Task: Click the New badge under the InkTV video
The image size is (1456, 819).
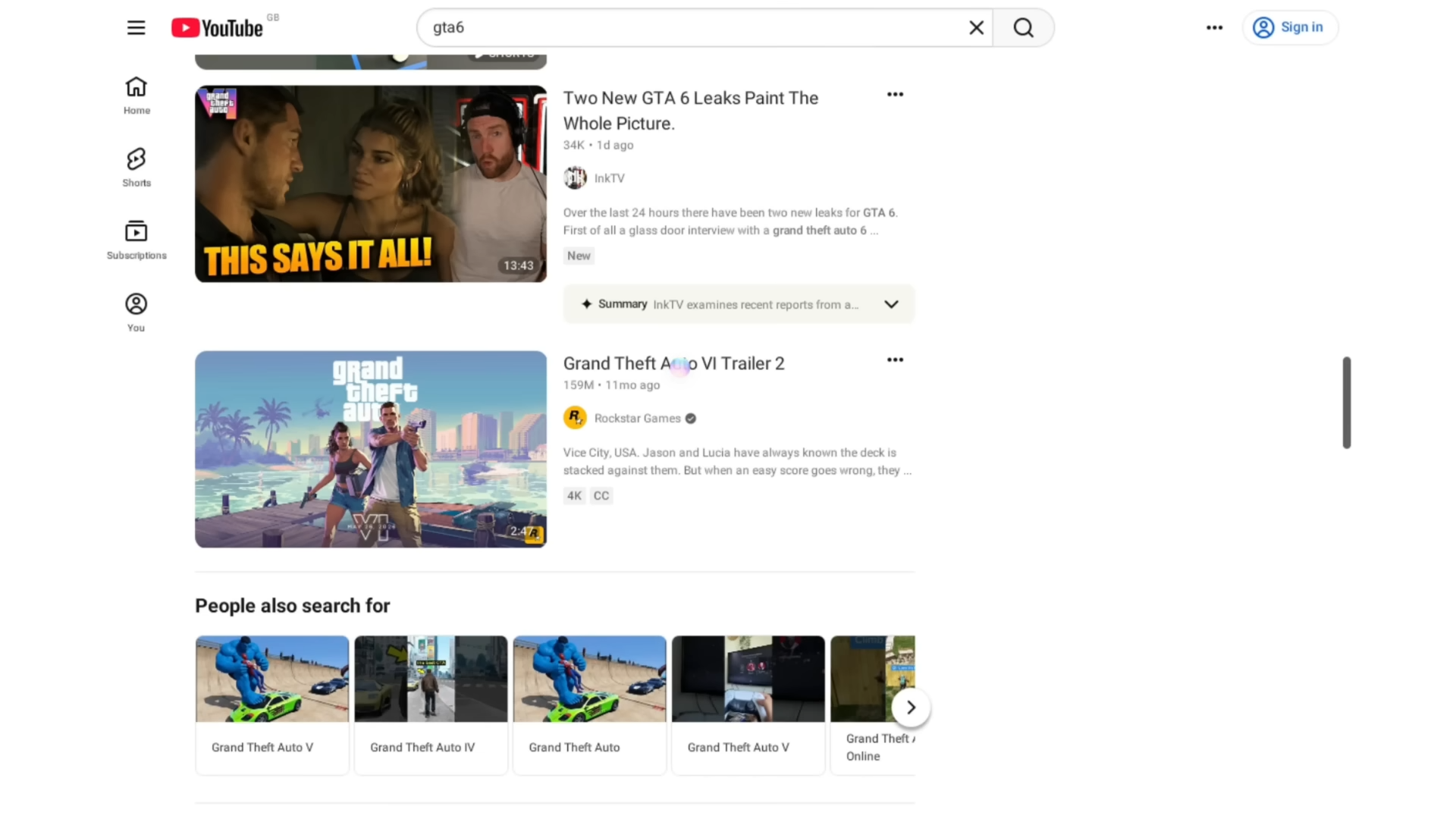Action: [x=579, y=256]
